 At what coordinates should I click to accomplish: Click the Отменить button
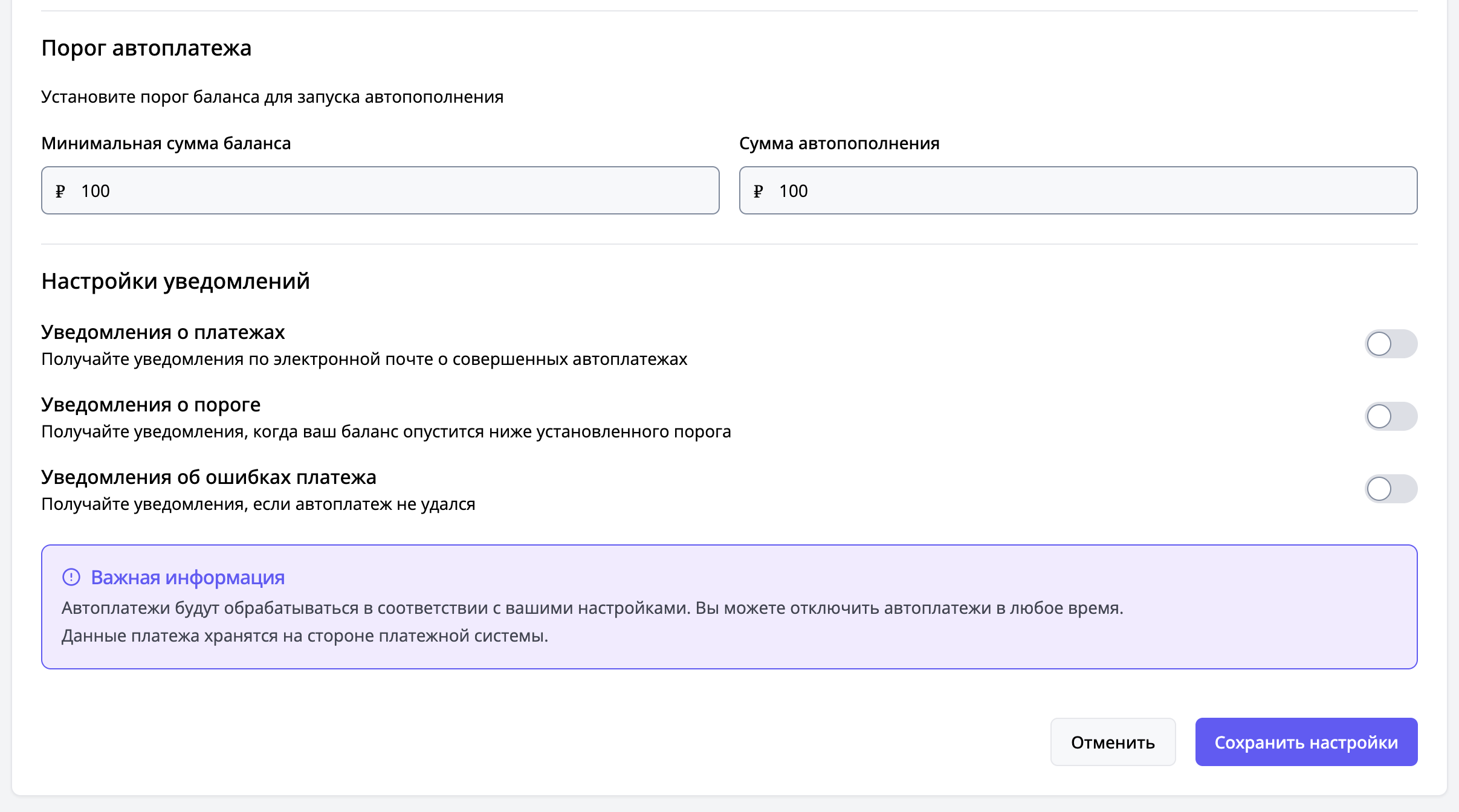point(1112,742)
